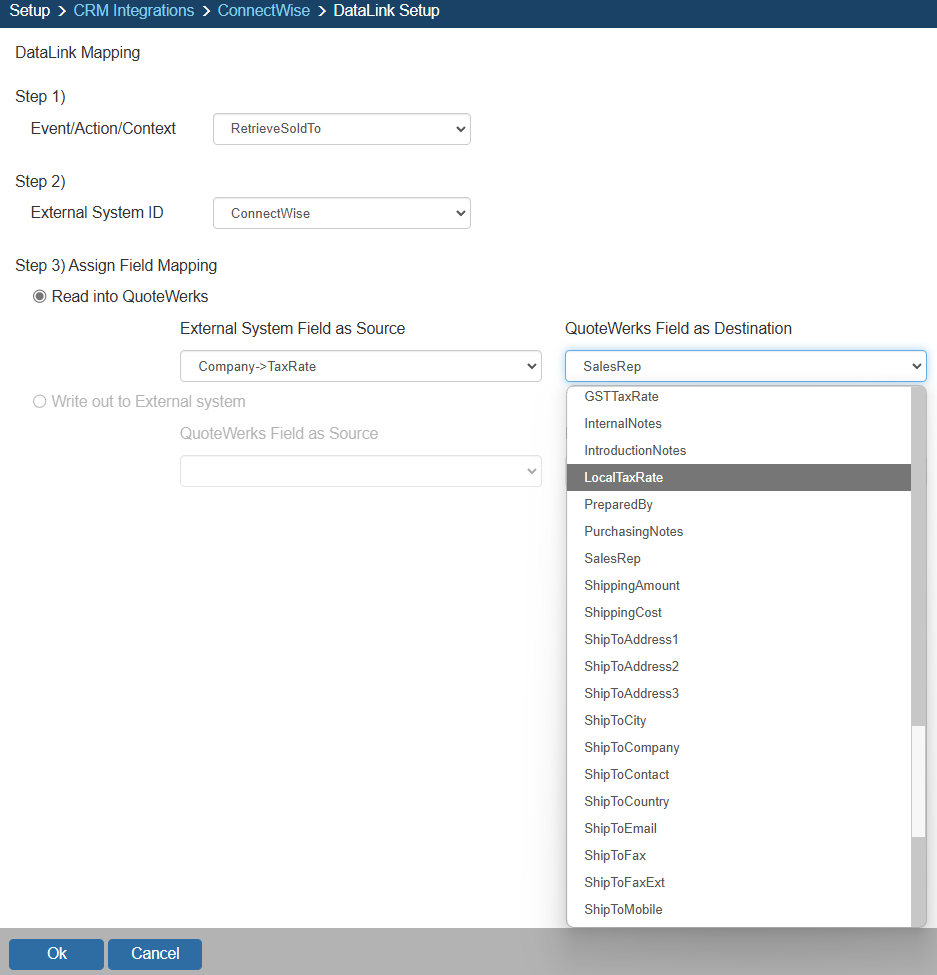This screenshot has width=937, height=975.
Task: Open External System Field as Source dropdown
Action: (360, 366)
